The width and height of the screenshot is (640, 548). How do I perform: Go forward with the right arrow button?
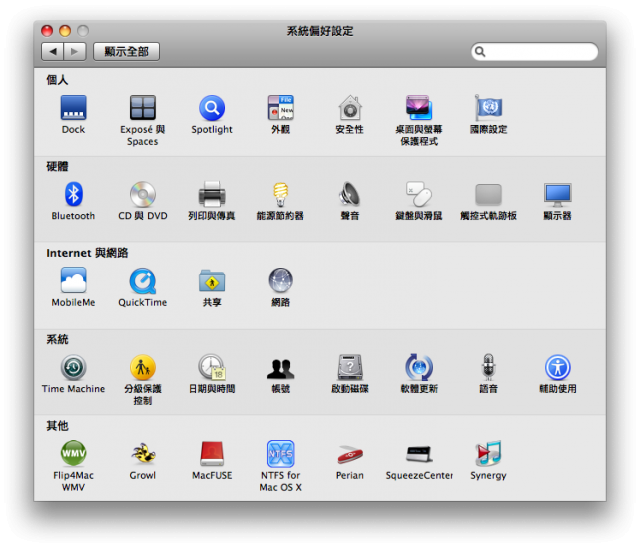coord(75,52)
